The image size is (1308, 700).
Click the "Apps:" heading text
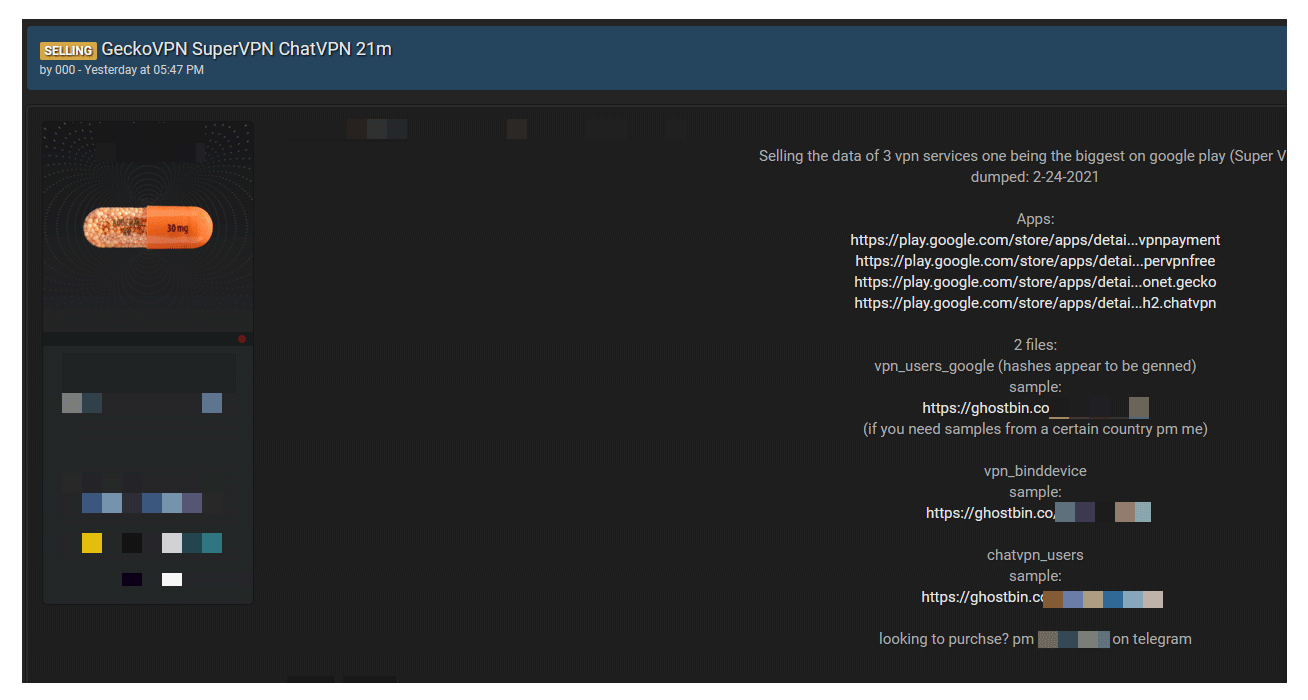1035,219
